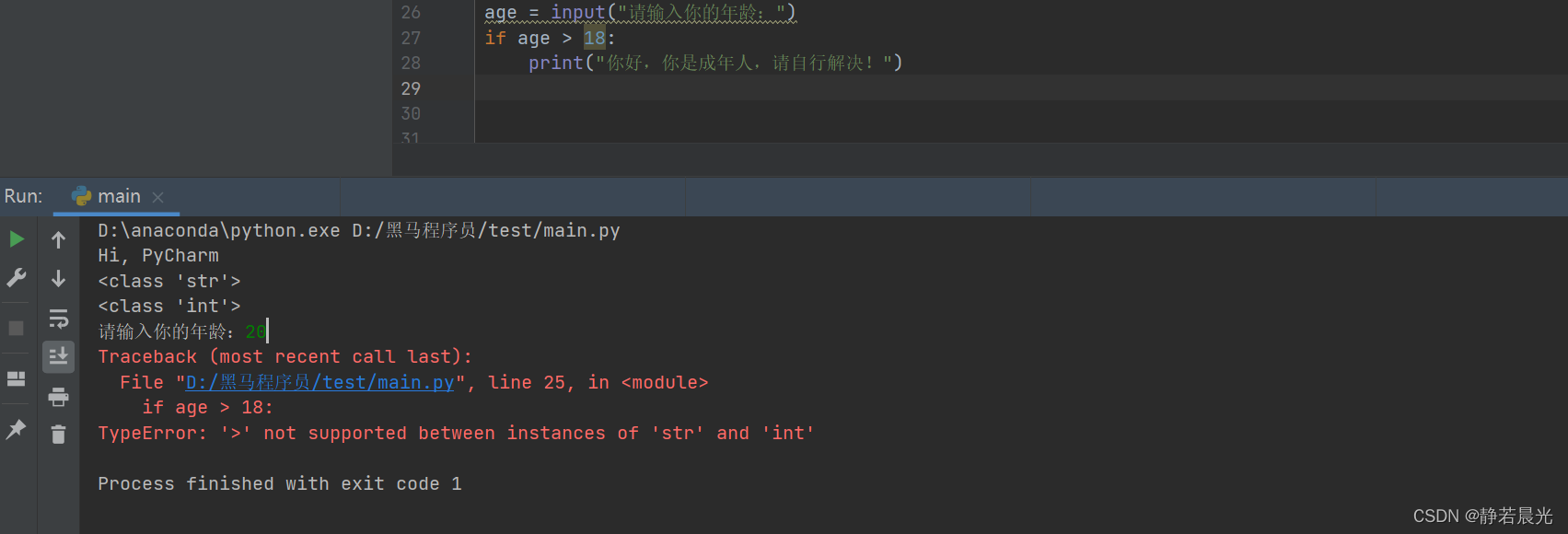Viewport: 1568px width, 534px height.
Task: Pin the Run tab with the pin icon
Action: (x=17, y=429)
